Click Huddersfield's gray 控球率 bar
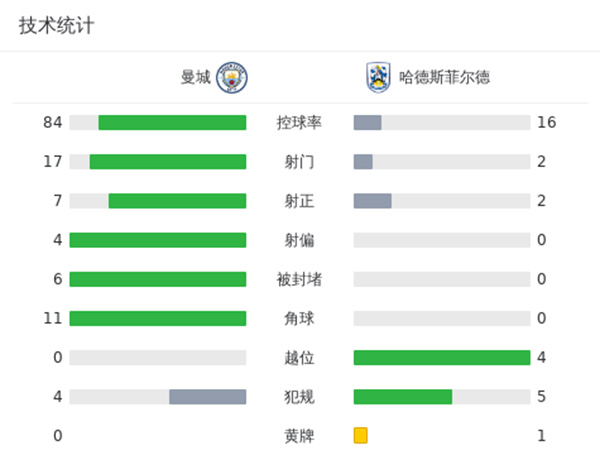600x455 pixels. (x=367, y=123)
